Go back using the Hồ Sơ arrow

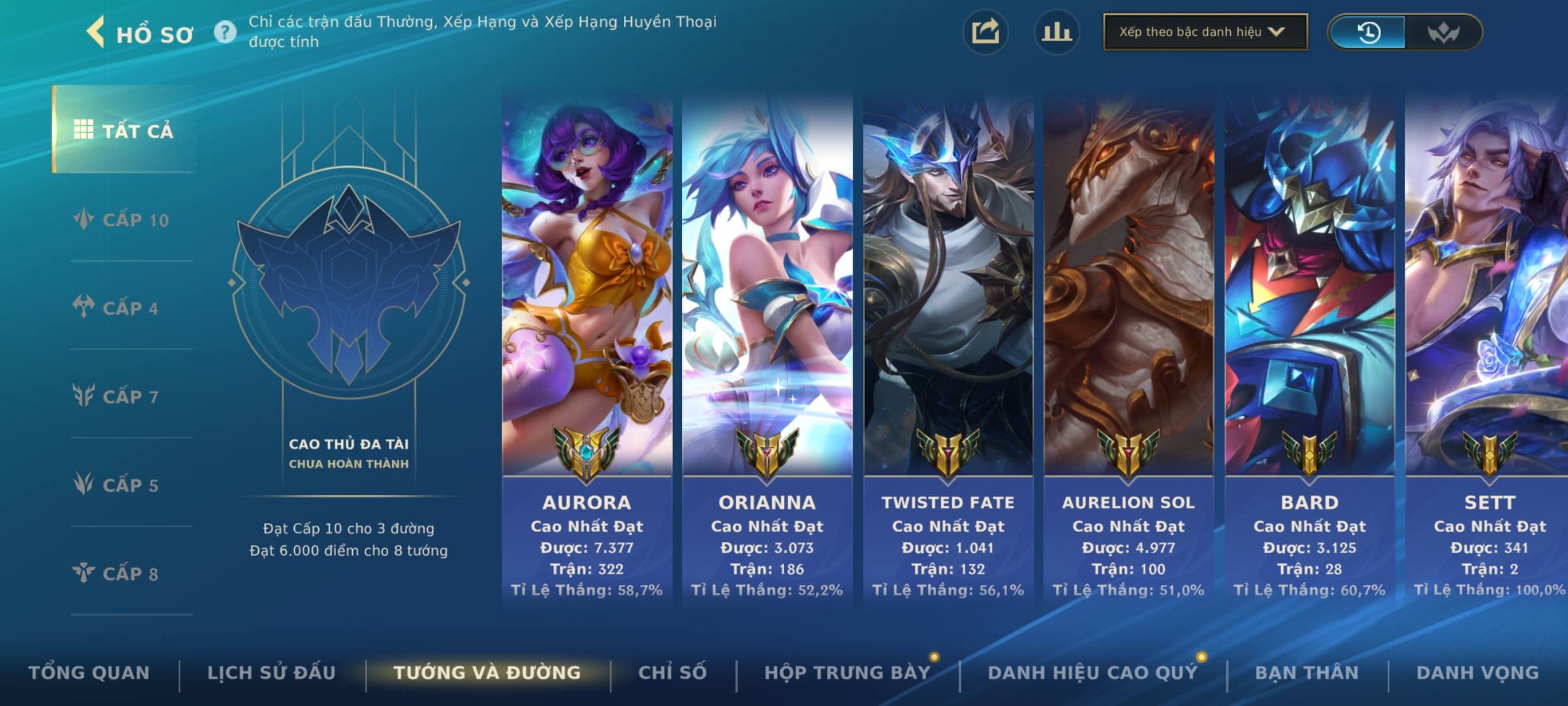point(95,32)
